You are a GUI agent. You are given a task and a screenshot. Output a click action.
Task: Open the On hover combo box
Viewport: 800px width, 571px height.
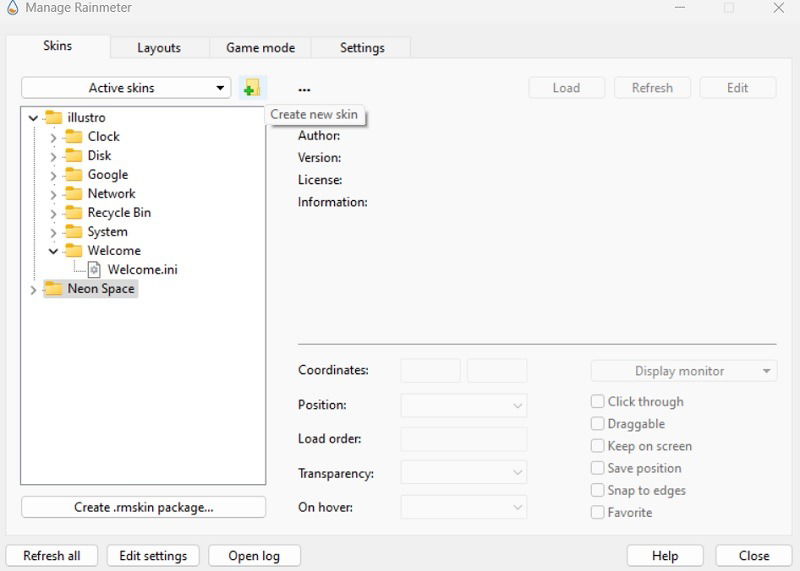coord(464,507)
